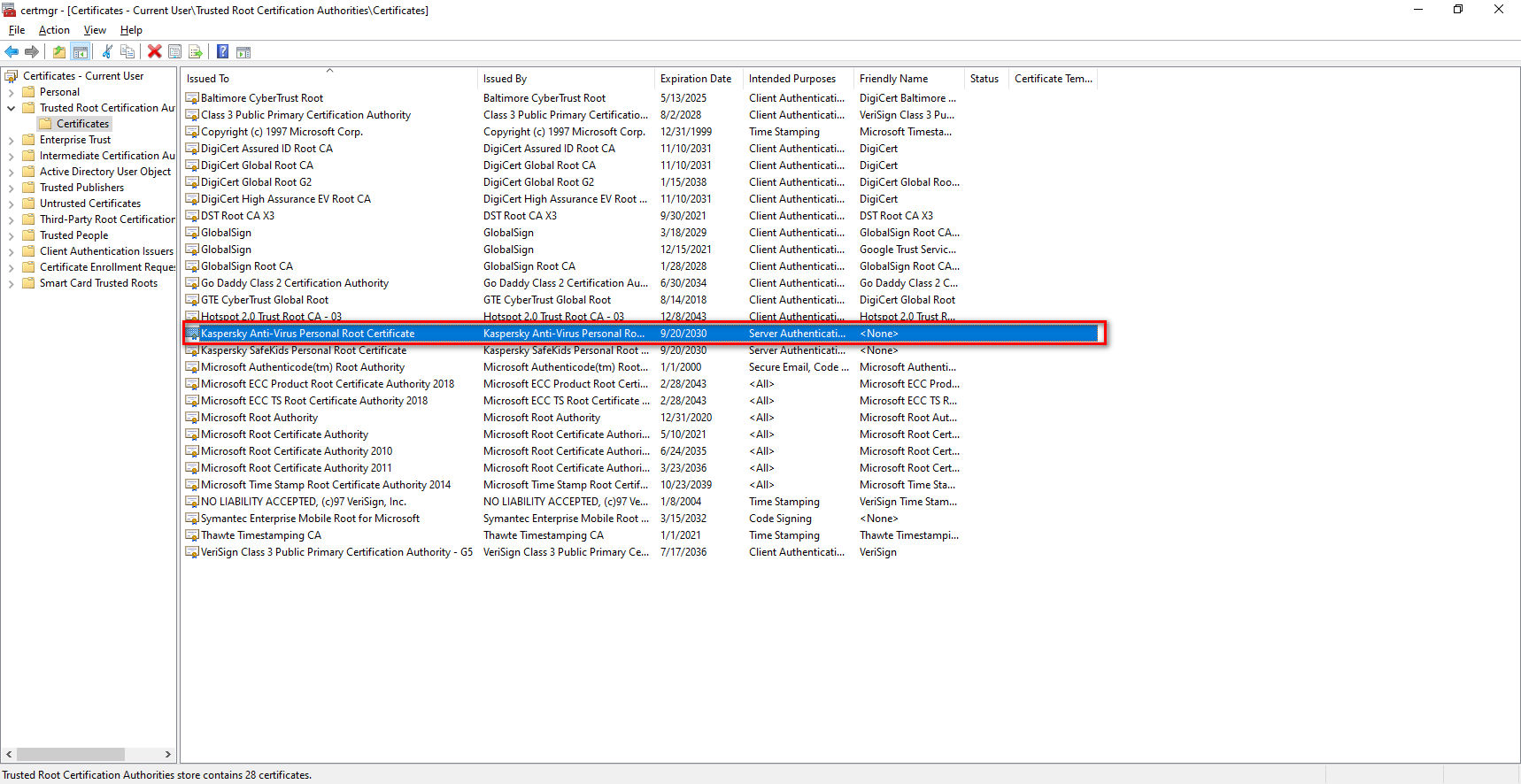
Task: Select Third-Party Root Certification tree item
Action: coord(107,219)
